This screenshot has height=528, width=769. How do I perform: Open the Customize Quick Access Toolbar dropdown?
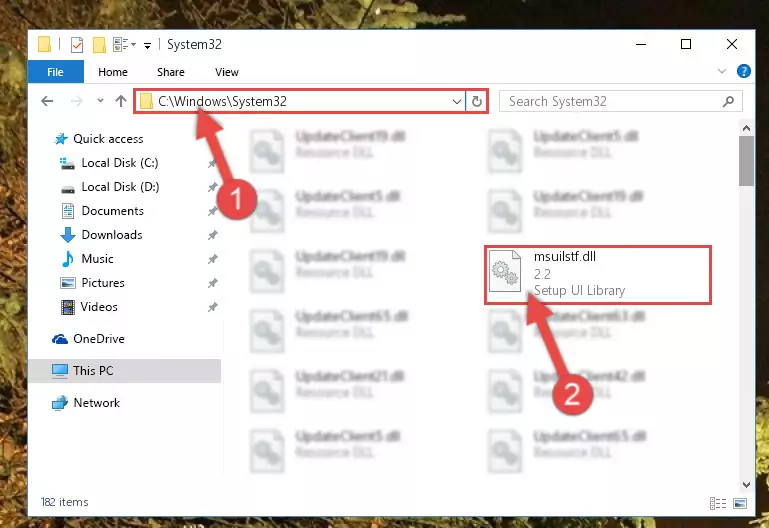(147, 46)
